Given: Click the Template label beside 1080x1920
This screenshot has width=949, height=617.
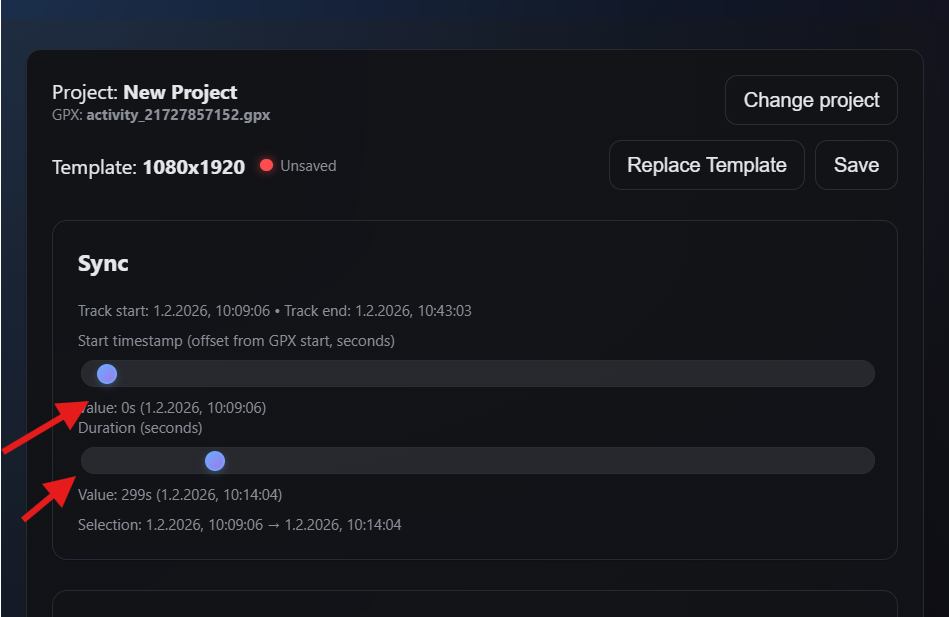Looking at the screenshot, I should tap(94, 167).
